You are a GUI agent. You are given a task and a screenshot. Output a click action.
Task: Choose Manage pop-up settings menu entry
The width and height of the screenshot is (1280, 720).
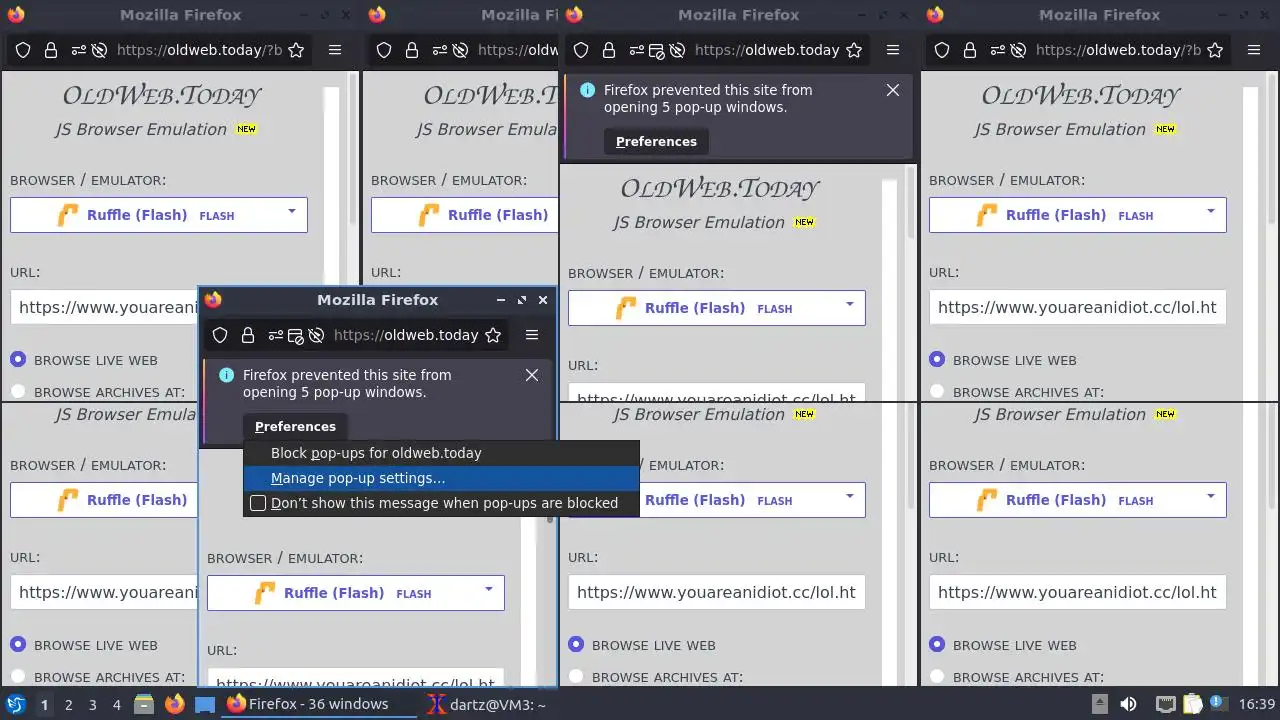click(441, 478)
